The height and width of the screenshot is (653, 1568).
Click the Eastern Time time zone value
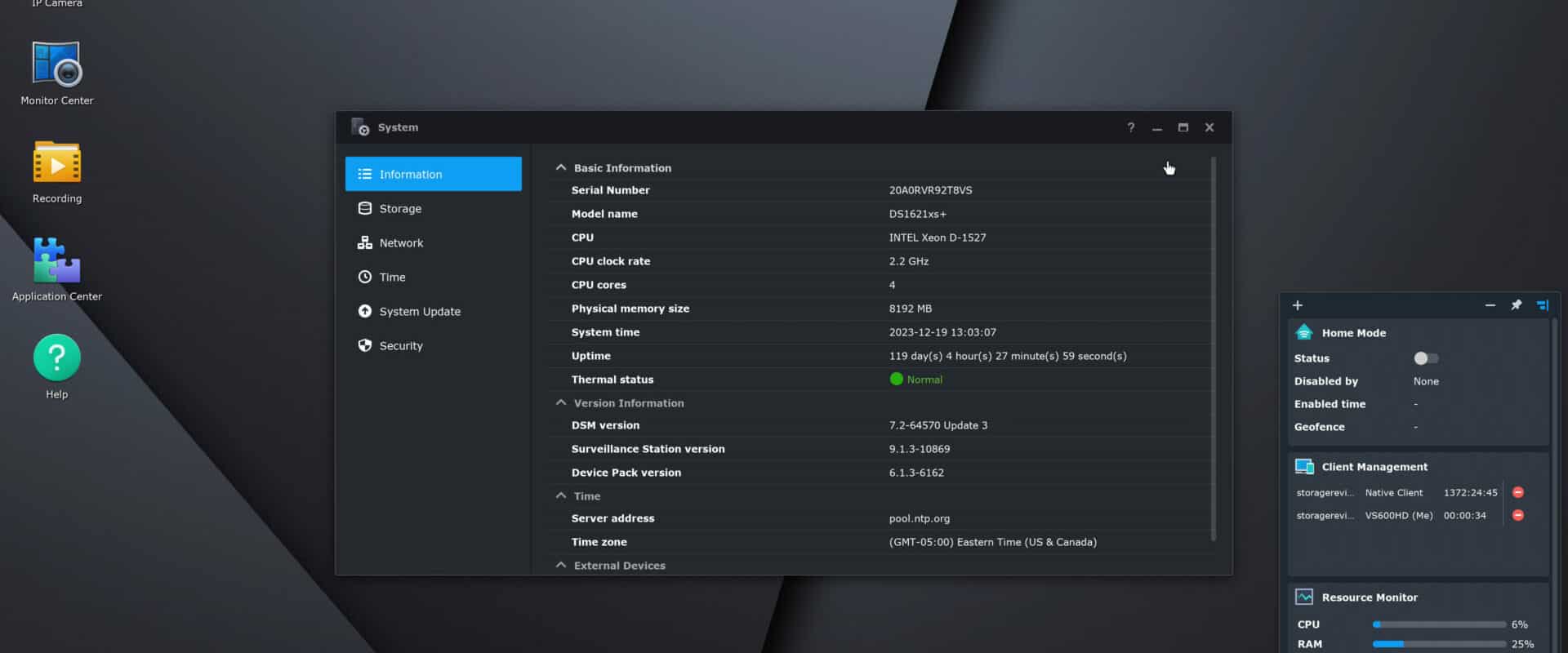point(992,542)
